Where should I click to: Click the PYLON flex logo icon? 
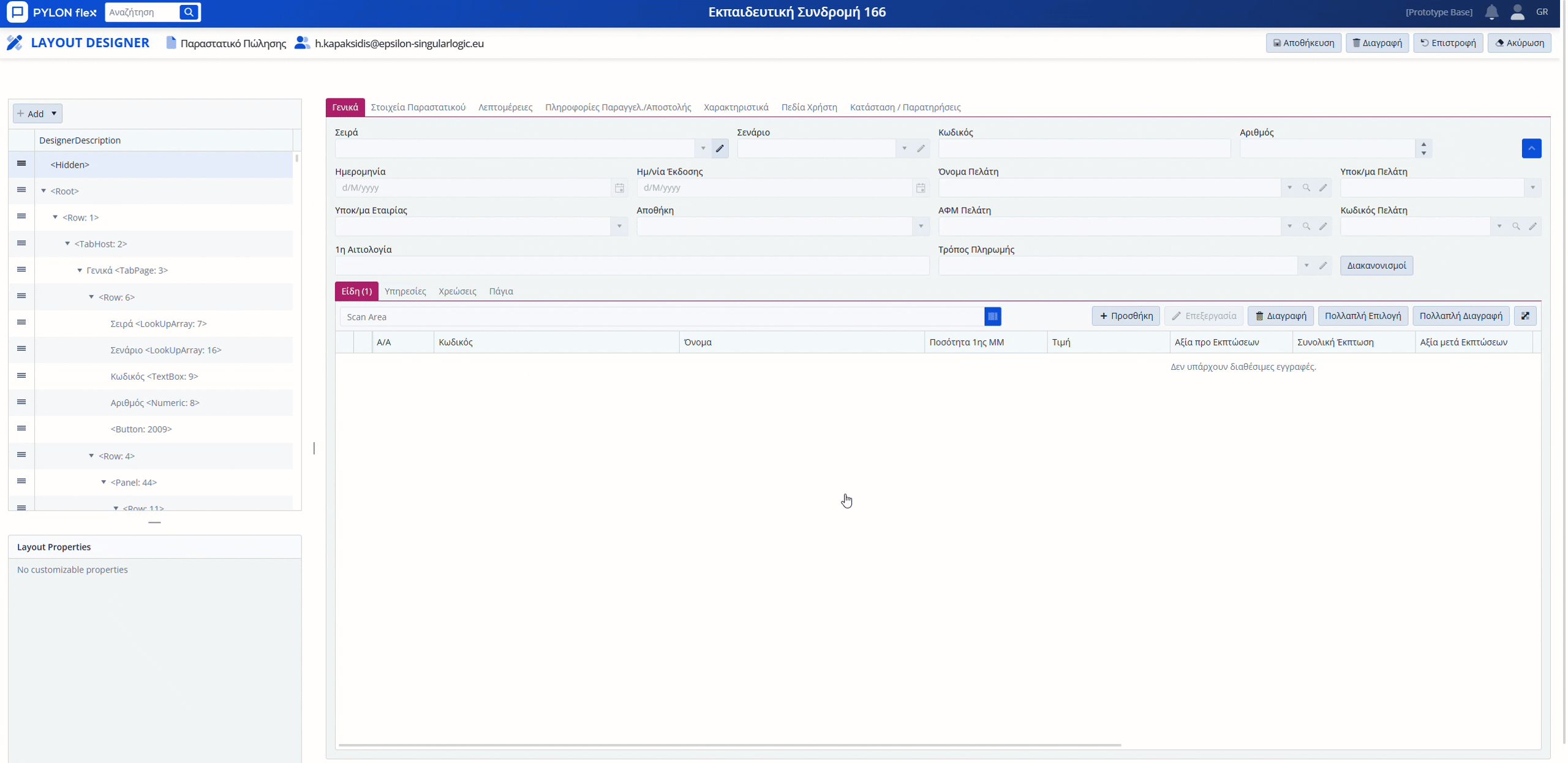point(17,12)
